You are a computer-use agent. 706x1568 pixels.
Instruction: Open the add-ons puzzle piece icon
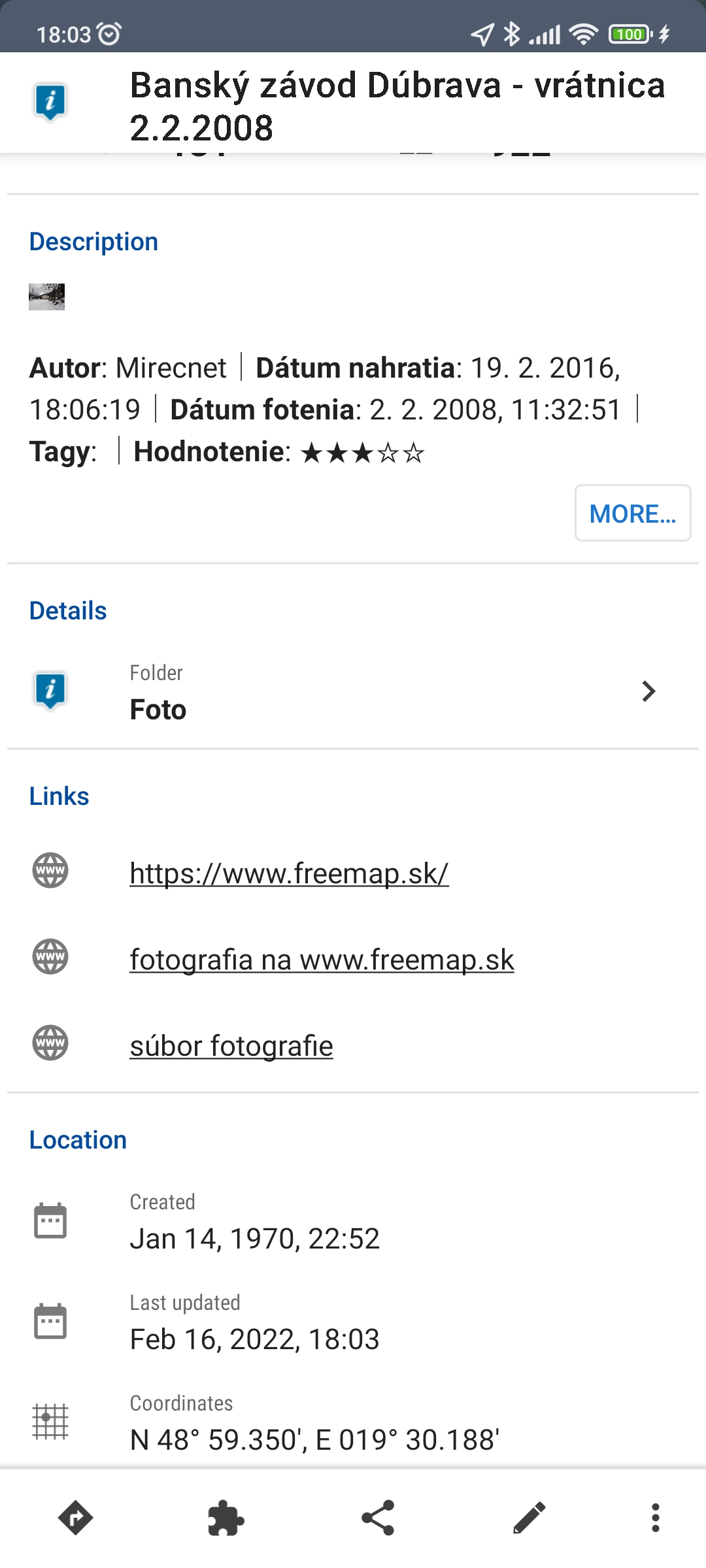pyautogui.click(x=226, y=1517)
